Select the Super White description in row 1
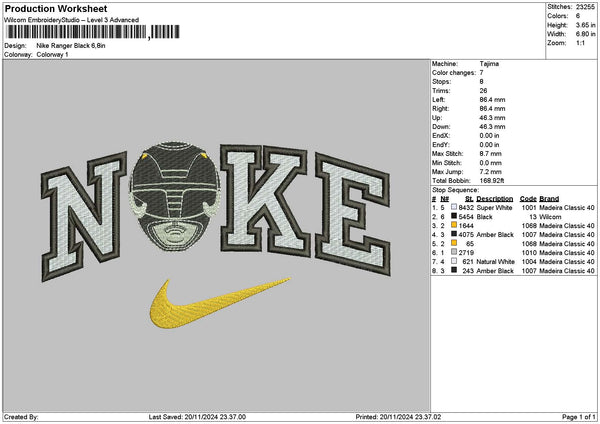Image resolution: width=600 pixels, height=424 pixels. (x=494, y=208)
